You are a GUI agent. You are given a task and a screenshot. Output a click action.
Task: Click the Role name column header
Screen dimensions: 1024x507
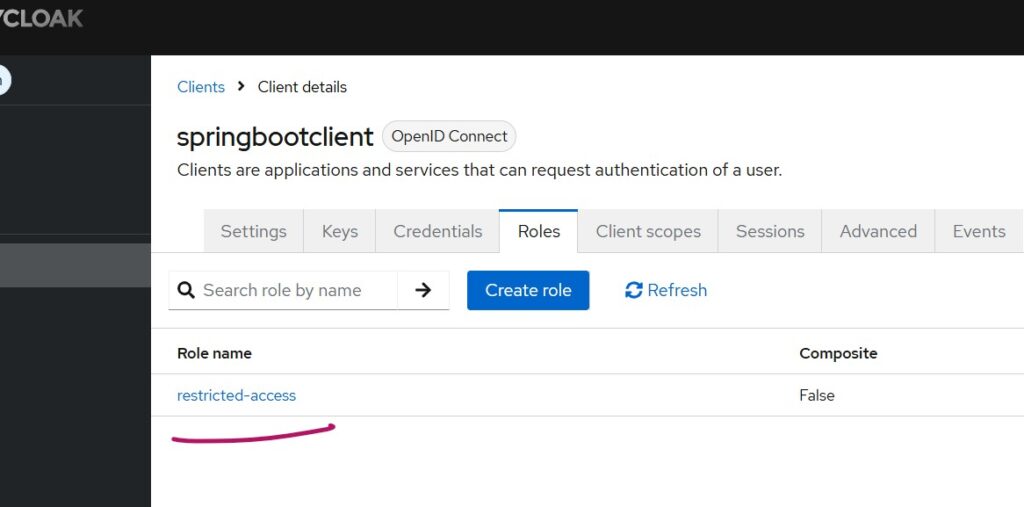coord(214,353)
